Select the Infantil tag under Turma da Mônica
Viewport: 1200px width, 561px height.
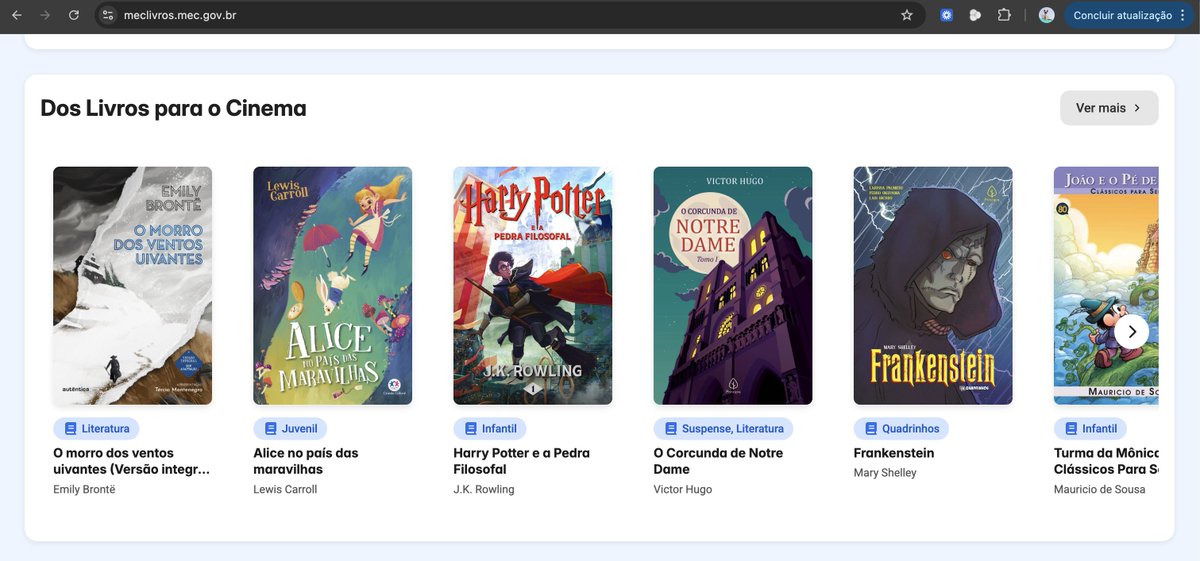click(1090, 429)
